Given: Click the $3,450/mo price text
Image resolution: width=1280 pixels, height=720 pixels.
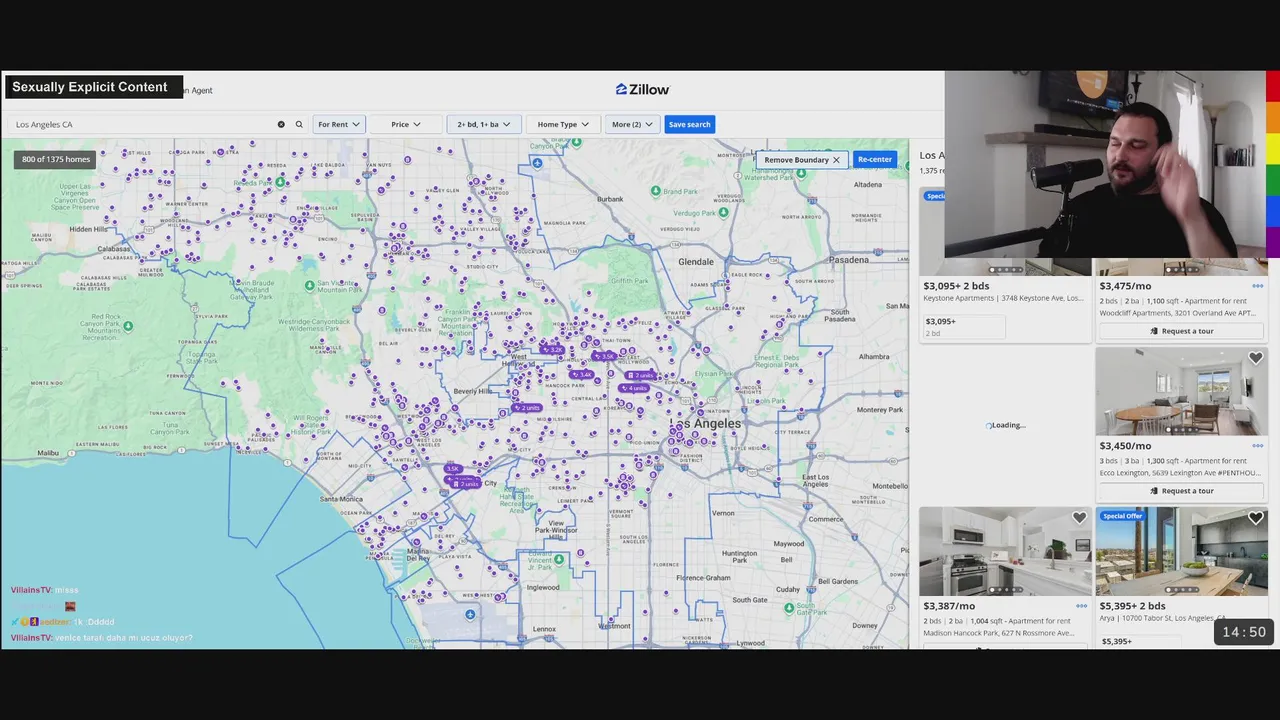Looking at the screenshot, I should click(x=1125, y=446).
